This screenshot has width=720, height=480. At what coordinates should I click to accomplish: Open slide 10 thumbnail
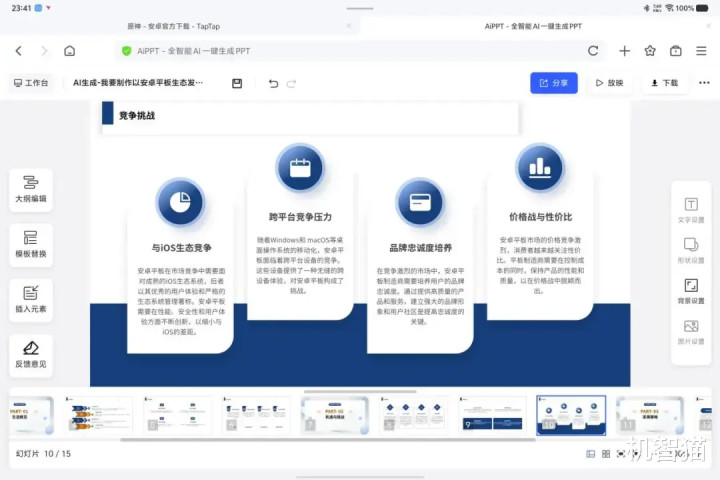point(571,415)
